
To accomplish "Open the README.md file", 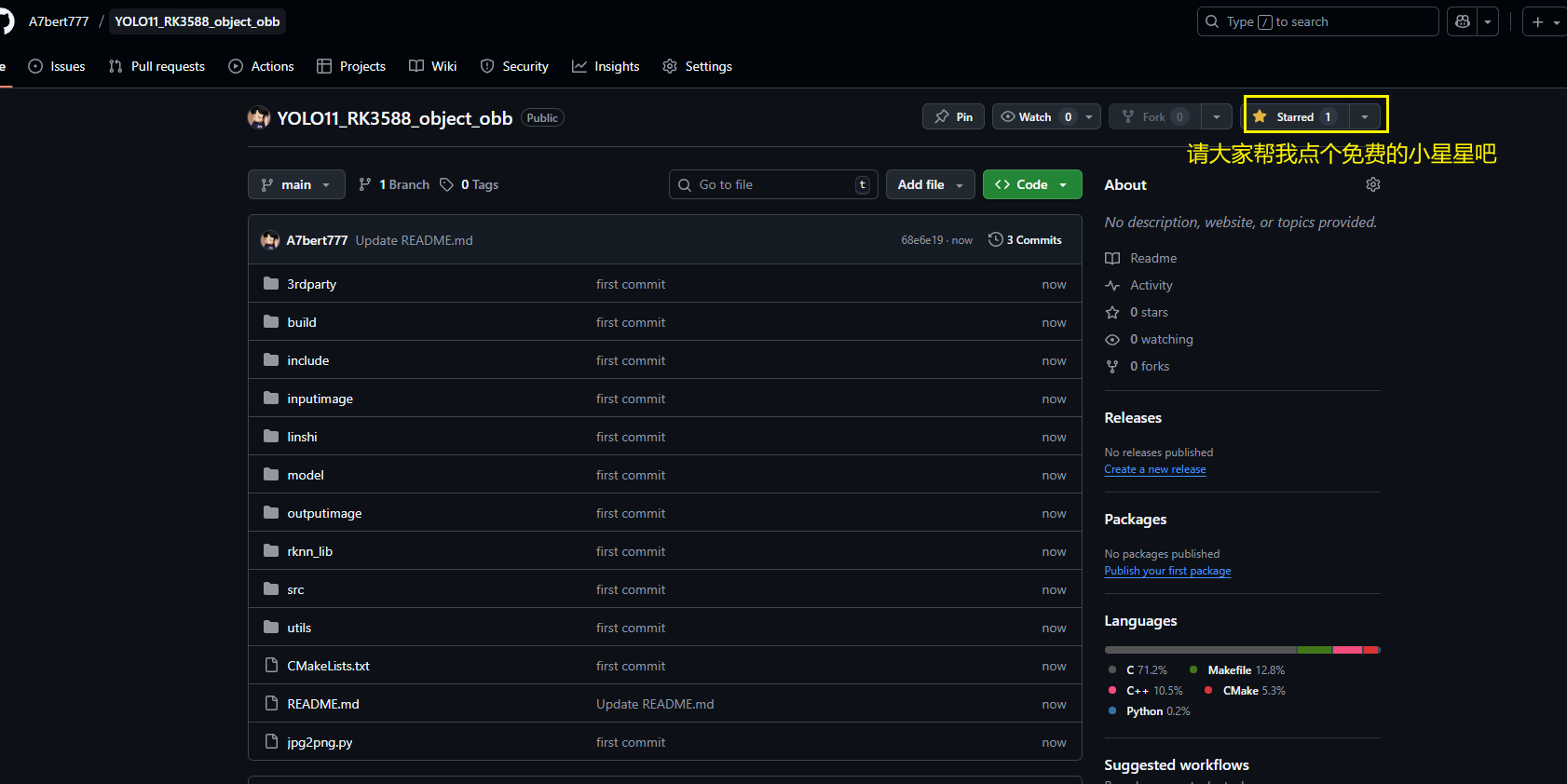I will (x=323, y=704).
